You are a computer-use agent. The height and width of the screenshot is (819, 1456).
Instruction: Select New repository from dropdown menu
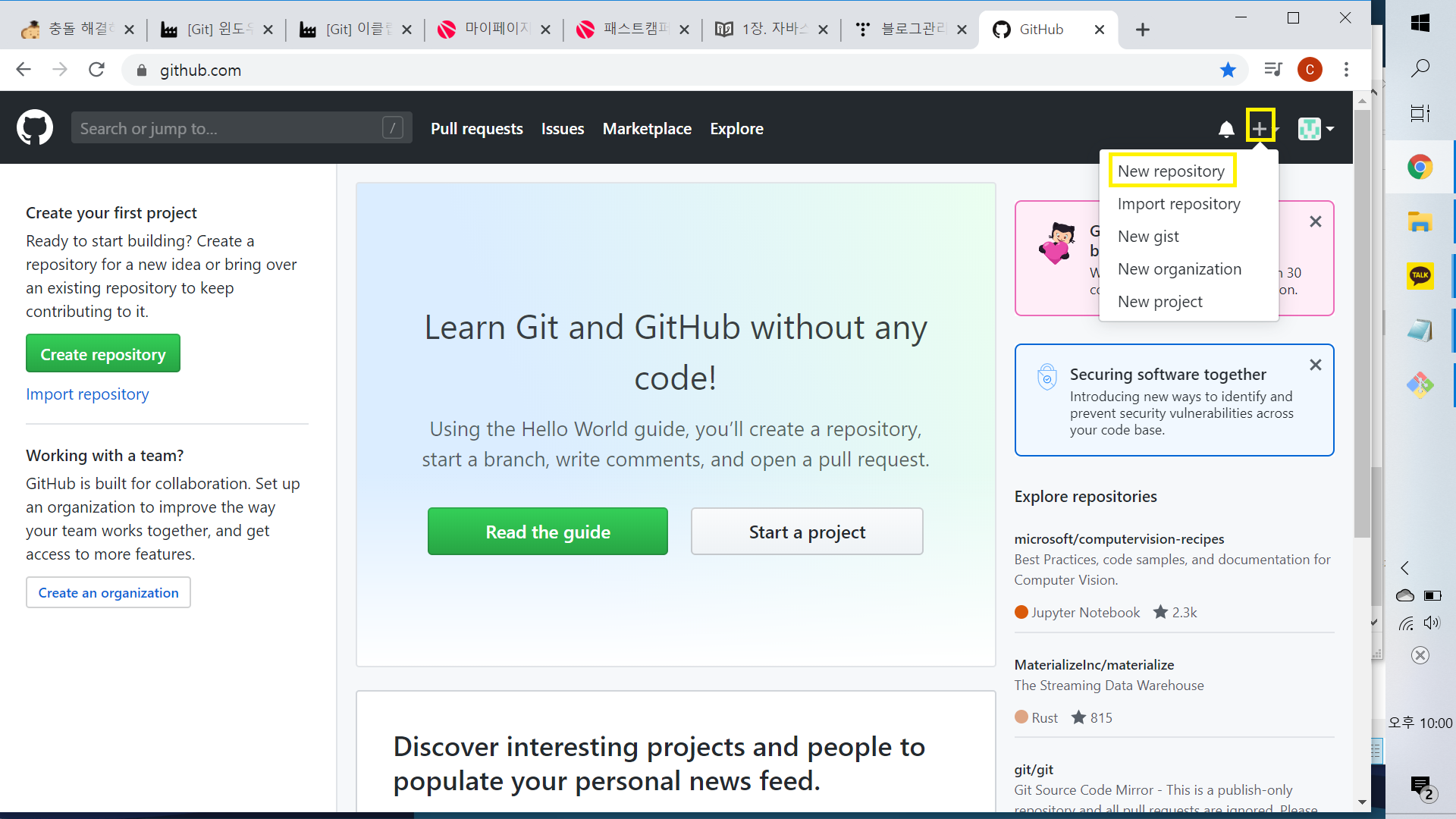pos(1171,171)
